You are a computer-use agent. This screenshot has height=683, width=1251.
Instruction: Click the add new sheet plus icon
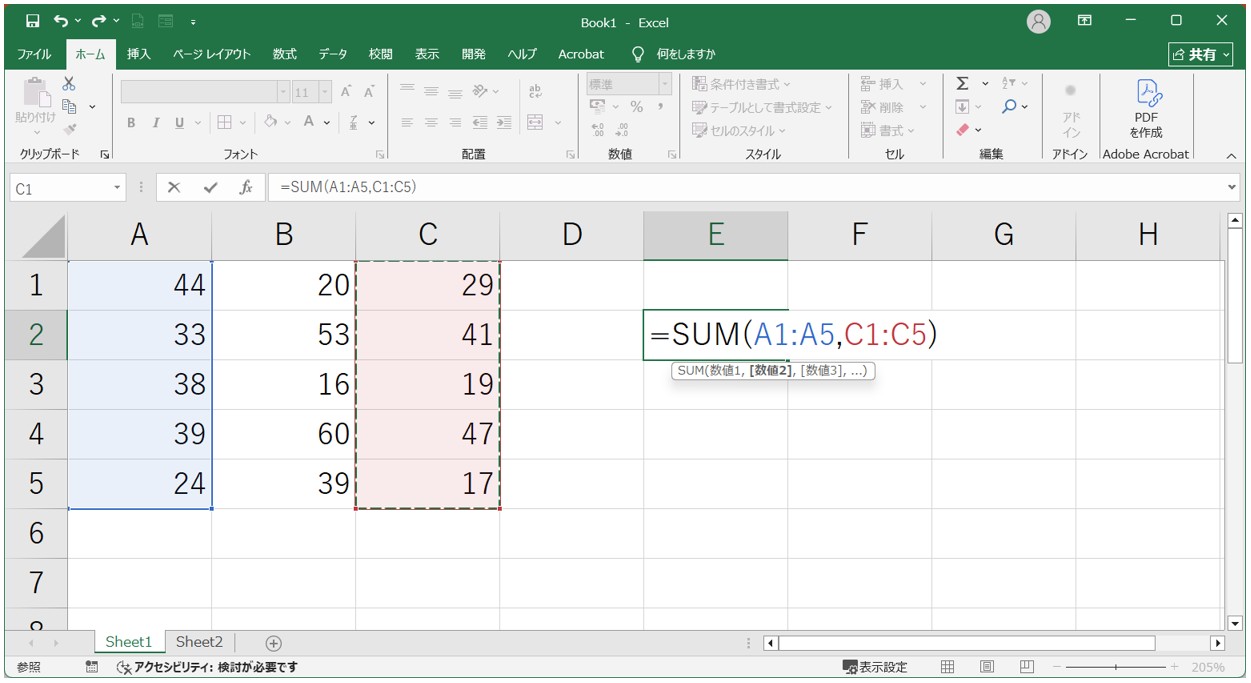click(x=273, y=643)
